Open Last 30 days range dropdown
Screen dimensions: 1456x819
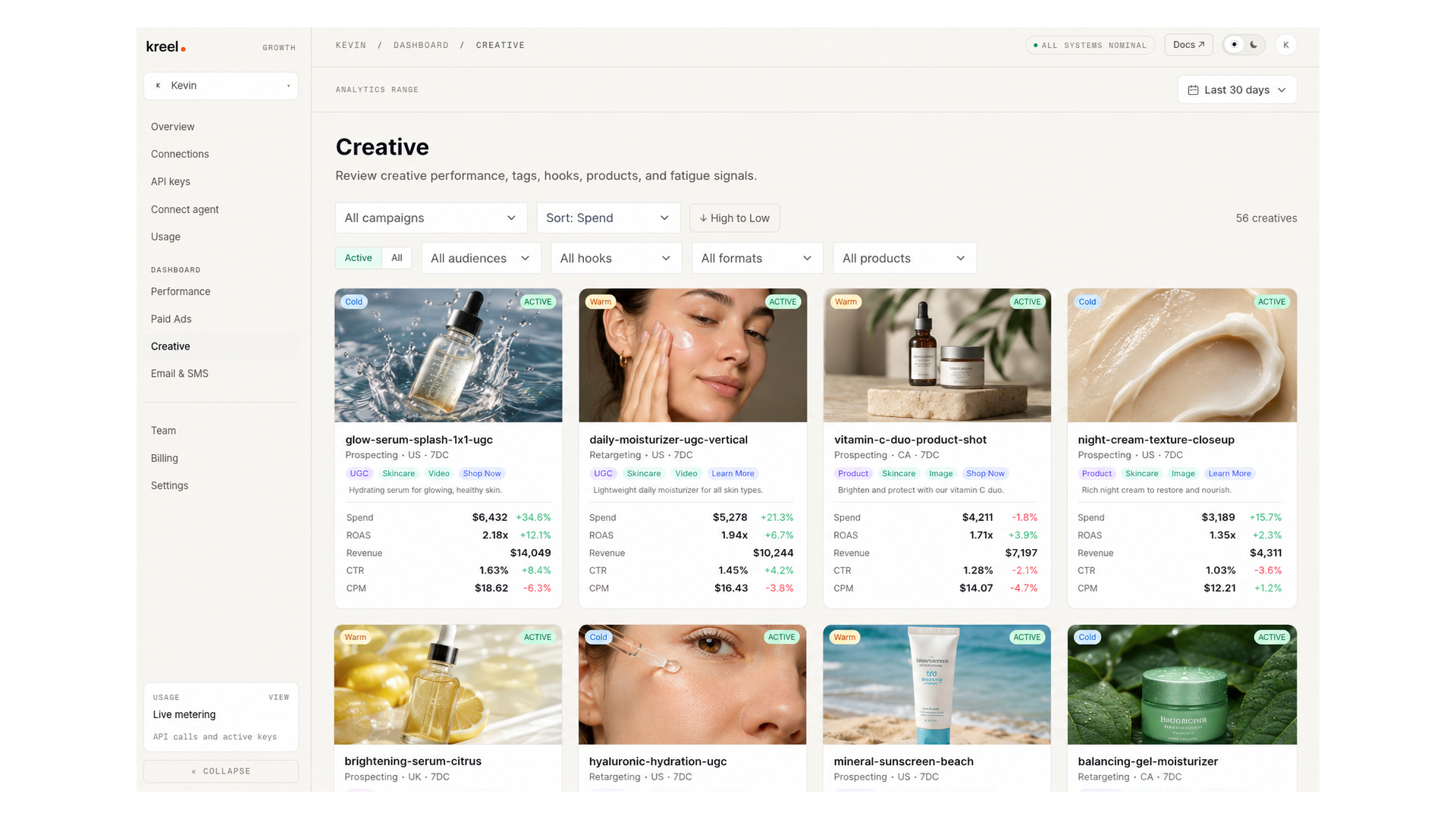[x=1237, y=89]
